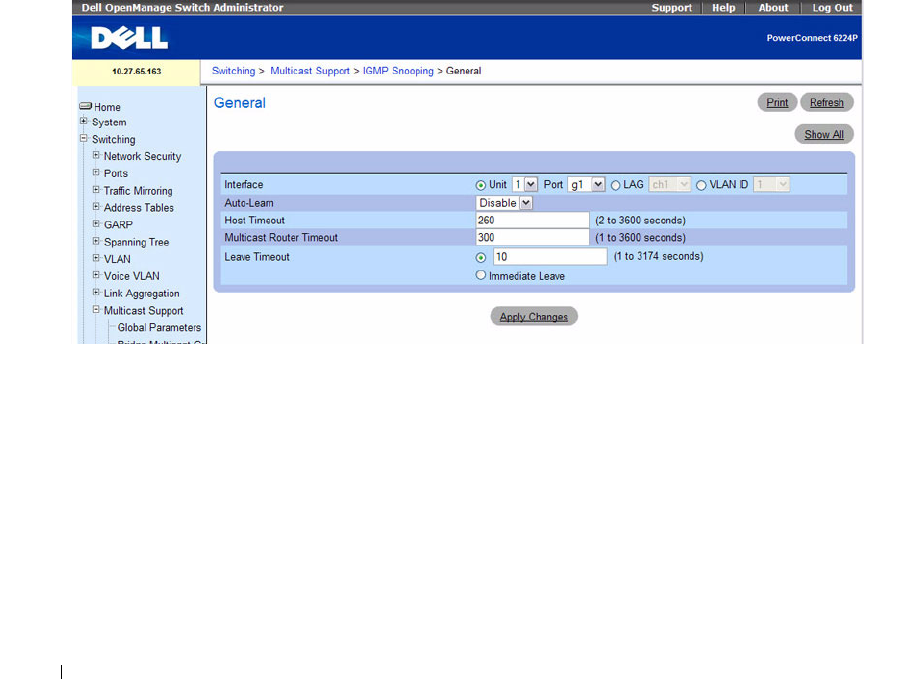Click Log Out in top bar
Screen dimensions: 900x679
pos(832,7)
